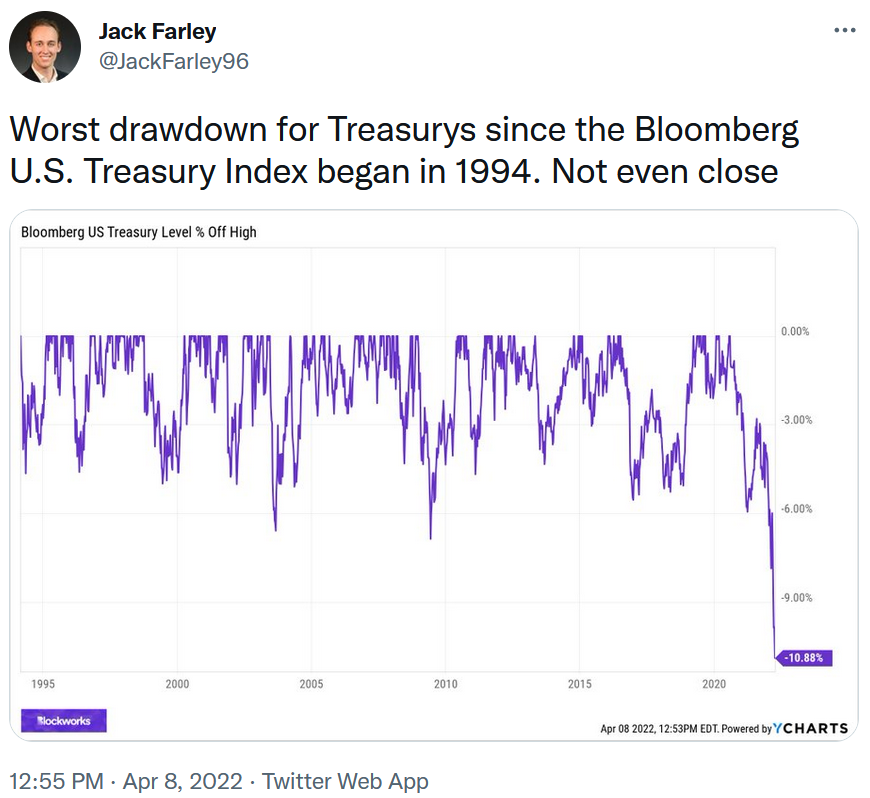Click the 2020 x-axis year label
870x798 pixels.
(x=714, y=684)
